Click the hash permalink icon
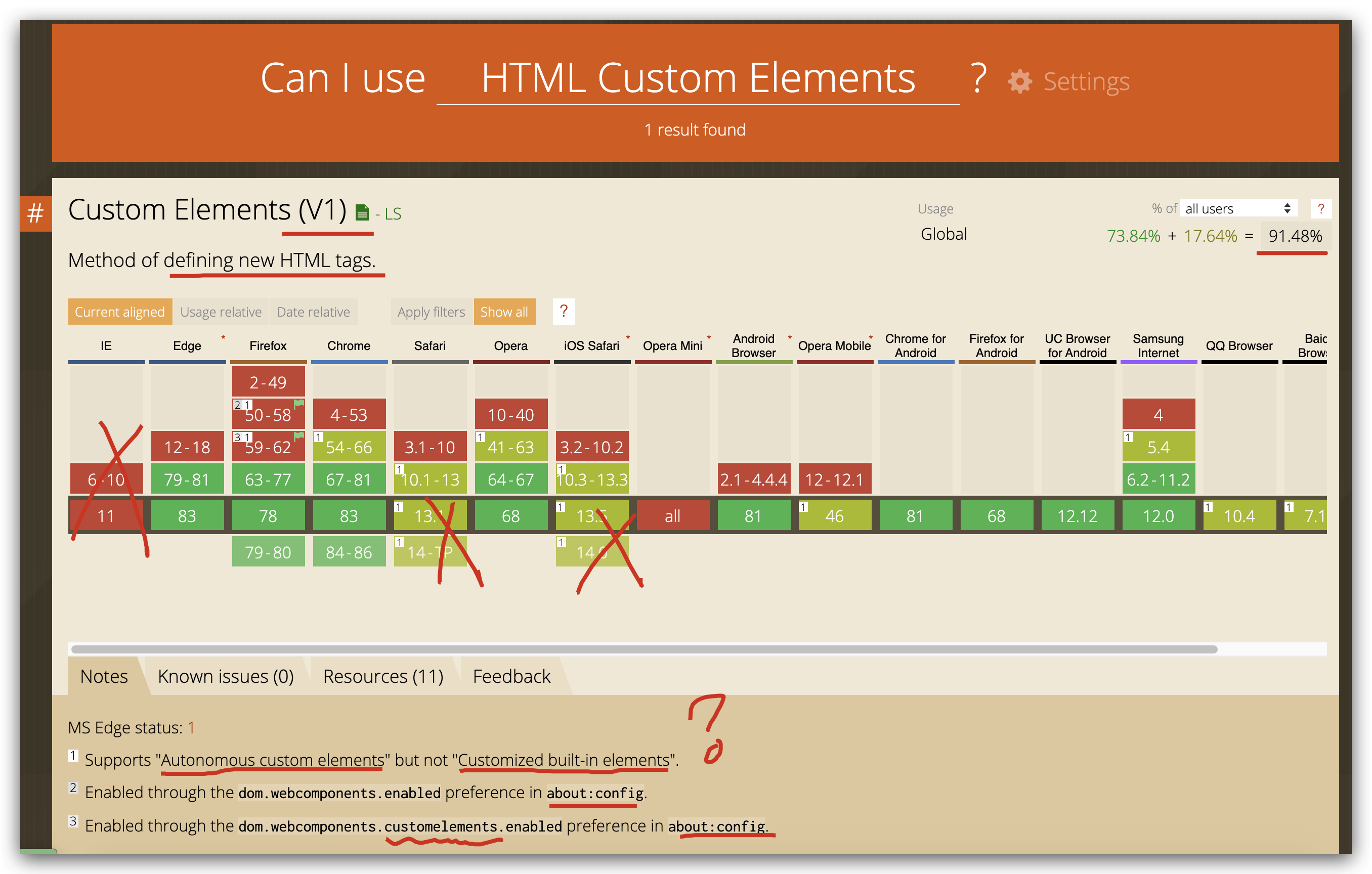Screen dimensions: 1372x874 click(x=35, y=213)
